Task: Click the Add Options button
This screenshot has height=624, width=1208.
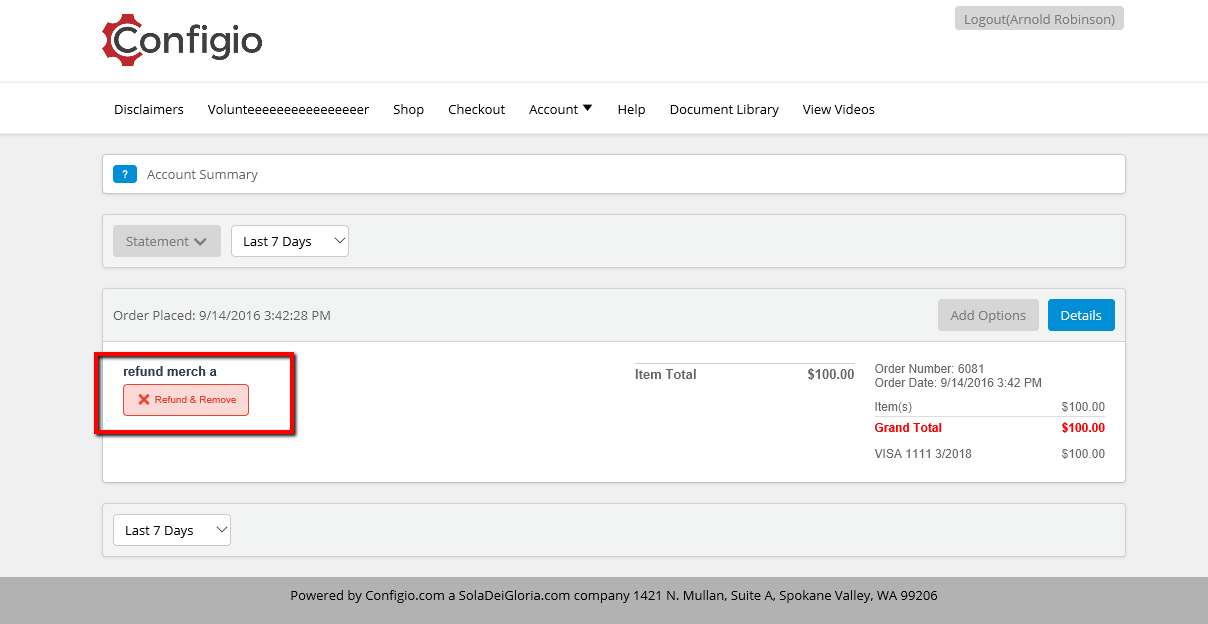Action: click(x=988, y=315)
